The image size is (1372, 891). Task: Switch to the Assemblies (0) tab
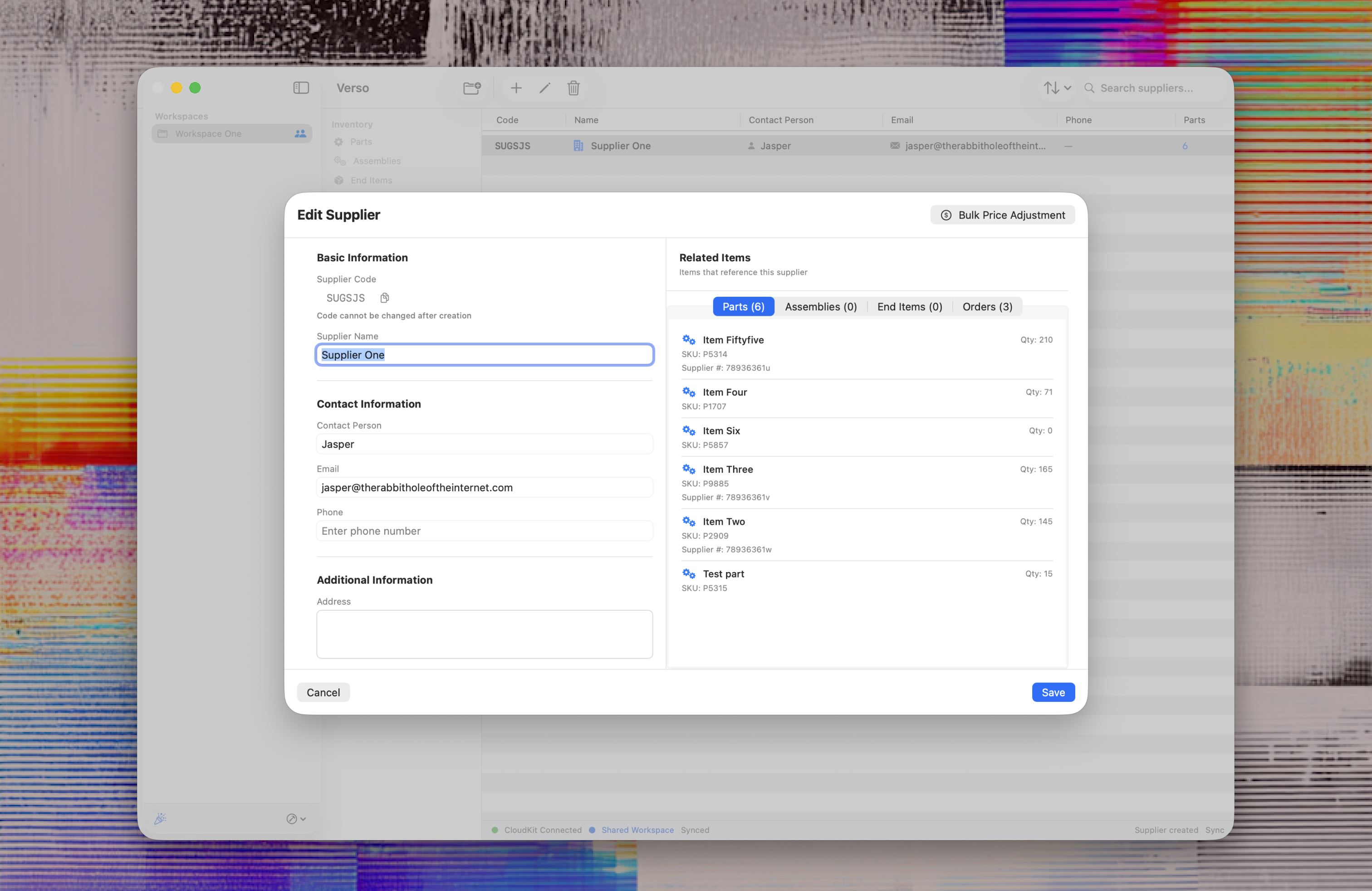tap(820, 307)
